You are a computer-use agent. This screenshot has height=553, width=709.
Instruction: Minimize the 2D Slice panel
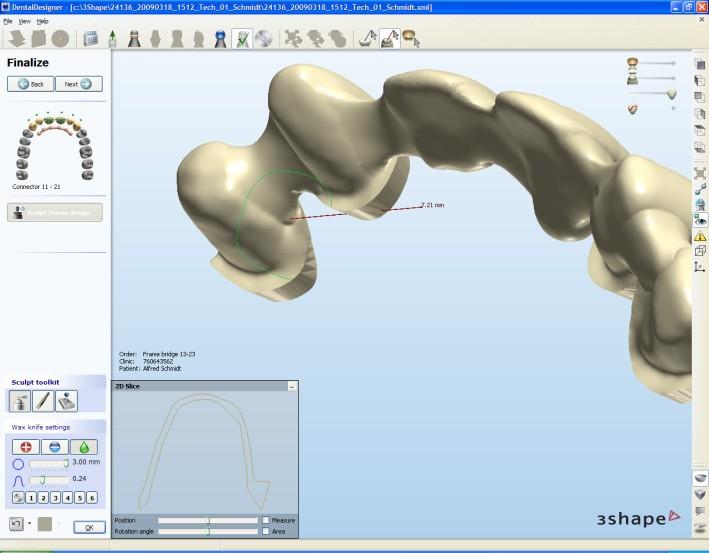coord(292,387)
